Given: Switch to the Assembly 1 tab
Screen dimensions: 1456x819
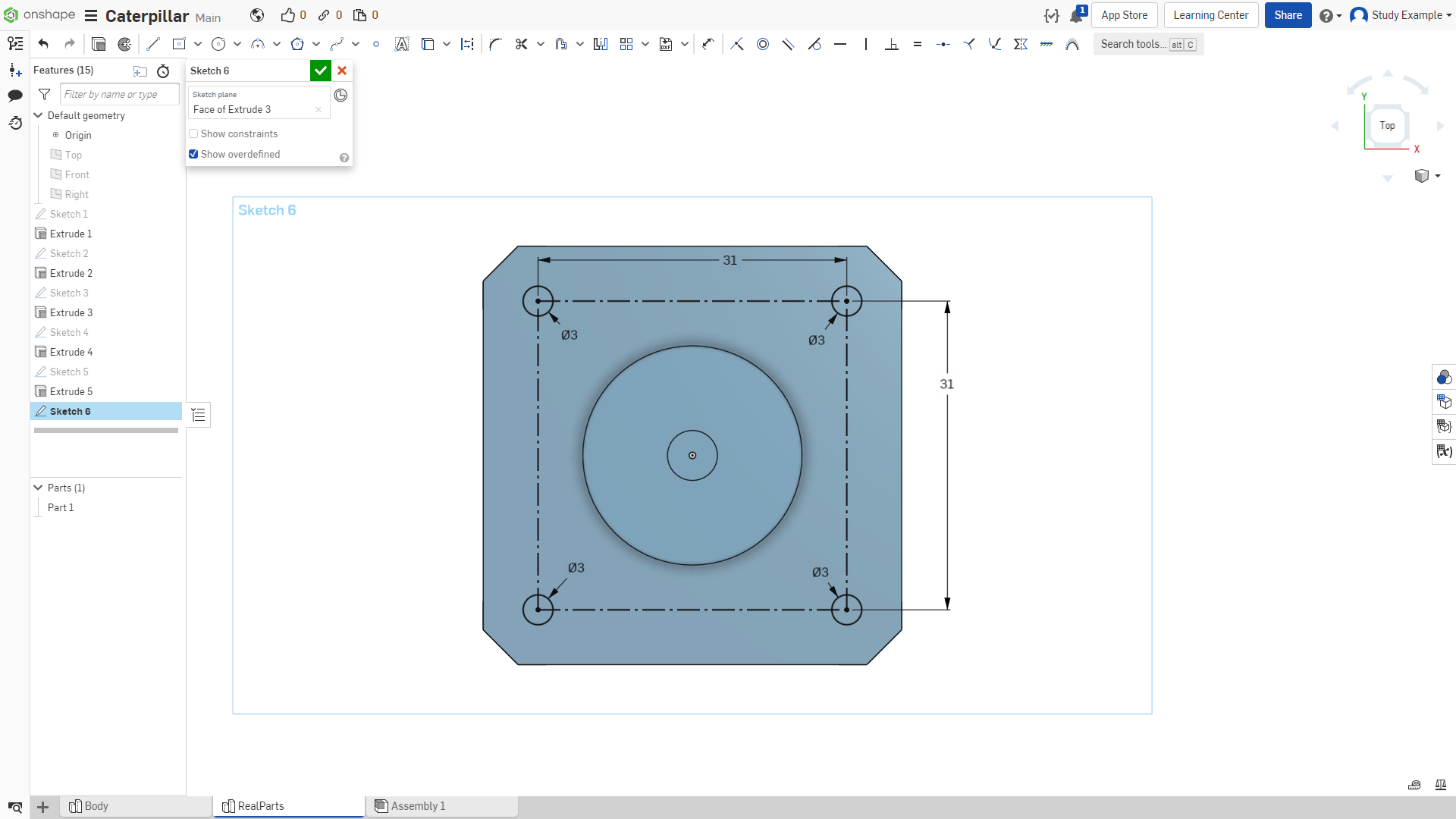Looking at the screenshot, I should (442, 806).
